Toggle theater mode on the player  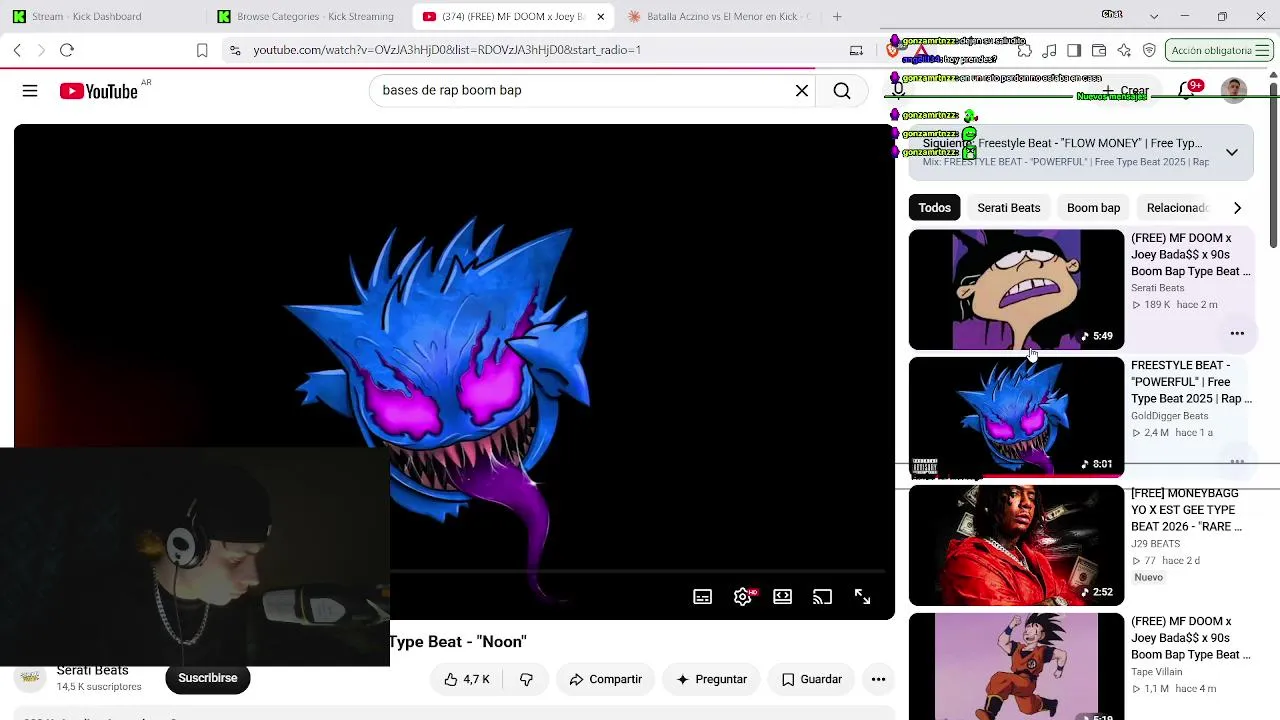tap(782, 597)
